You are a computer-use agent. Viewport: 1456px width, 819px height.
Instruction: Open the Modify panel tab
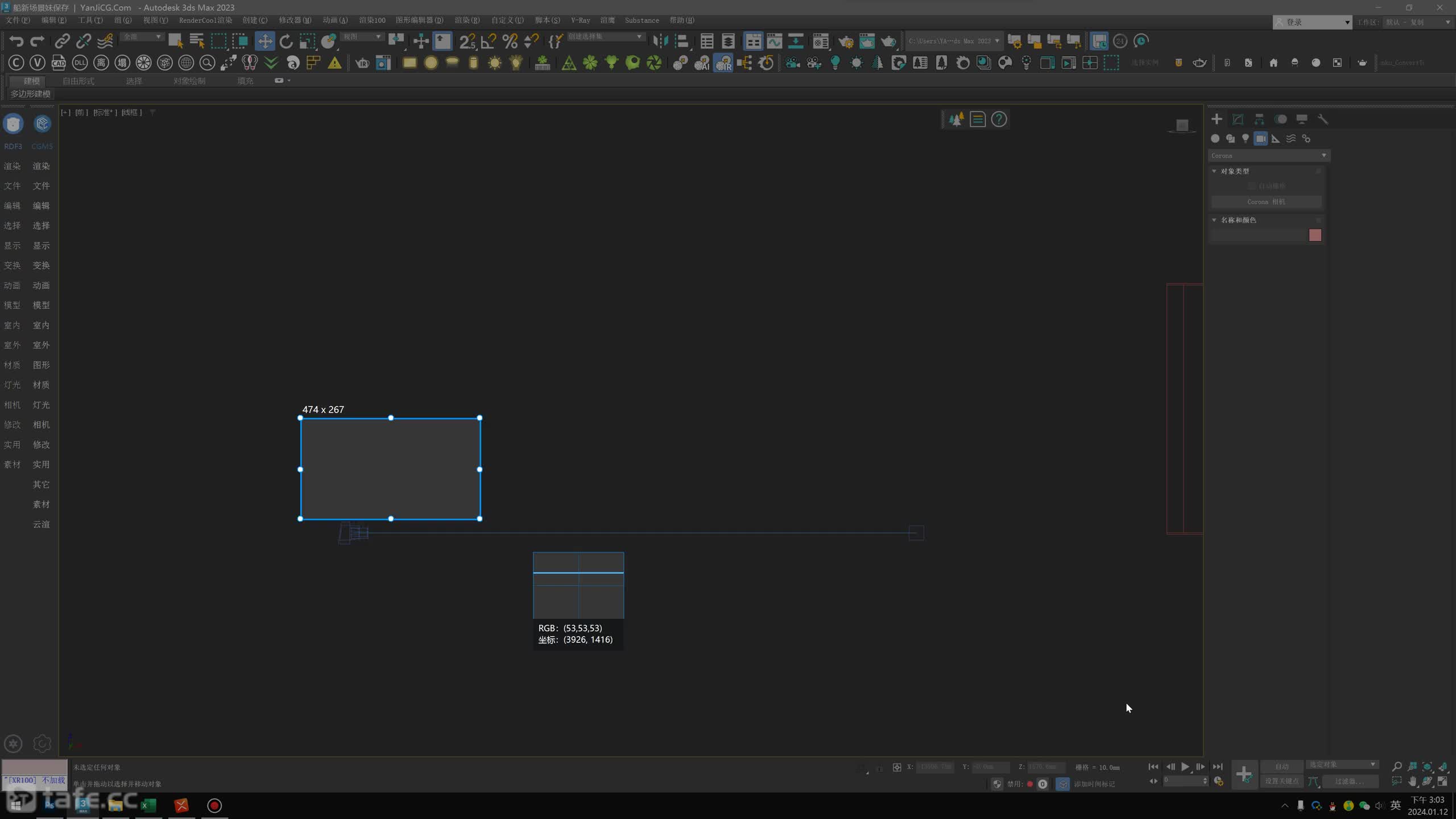(x=1238, y=119)
